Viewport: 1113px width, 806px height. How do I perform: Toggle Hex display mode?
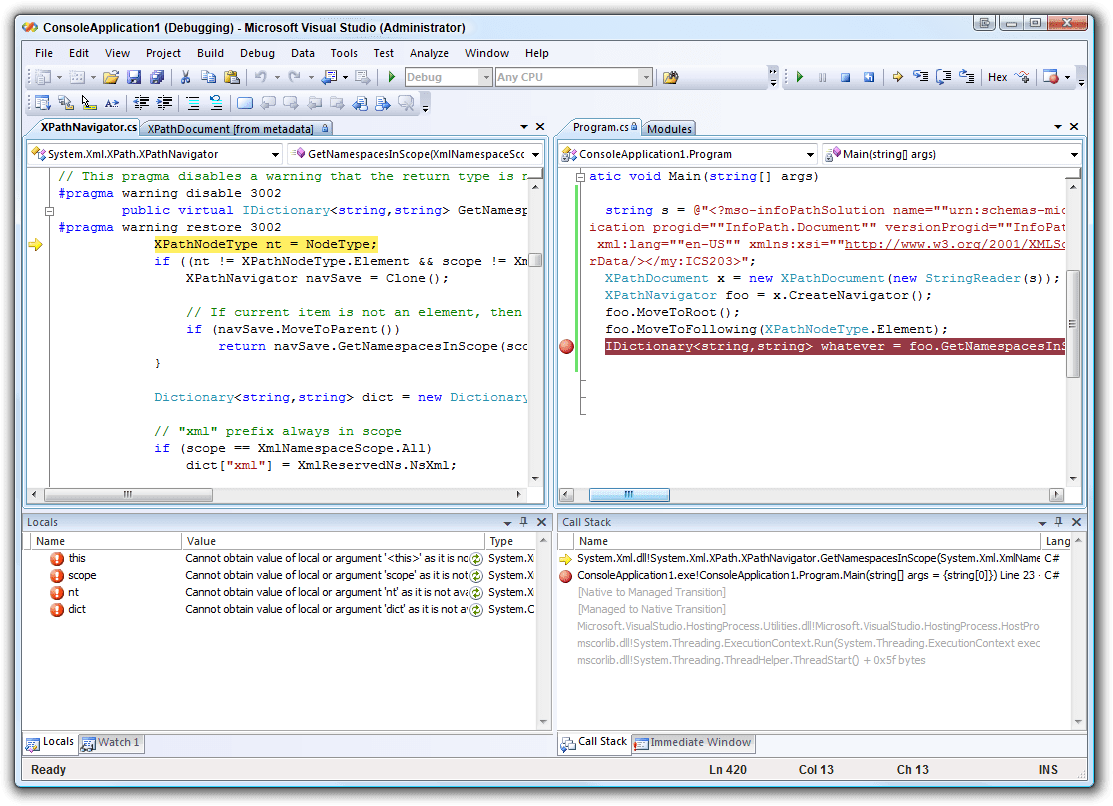click(997, 77)
